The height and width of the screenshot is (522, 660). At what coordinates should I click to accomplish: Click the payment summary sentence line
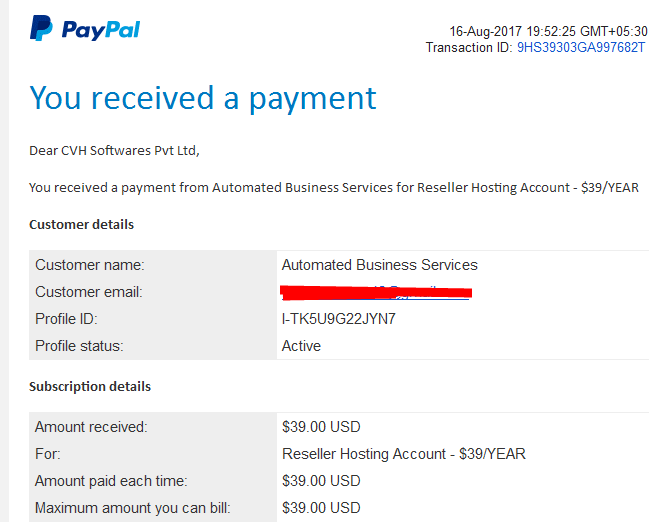tap(334, 187)
